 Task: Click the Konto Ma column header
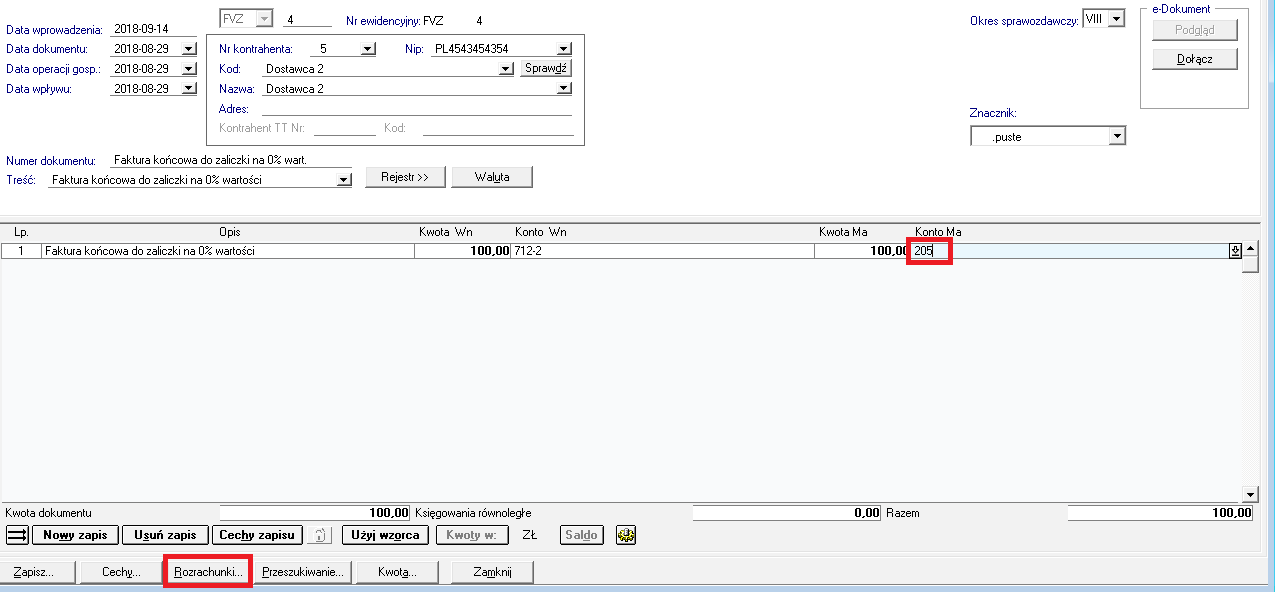point(938,232)
